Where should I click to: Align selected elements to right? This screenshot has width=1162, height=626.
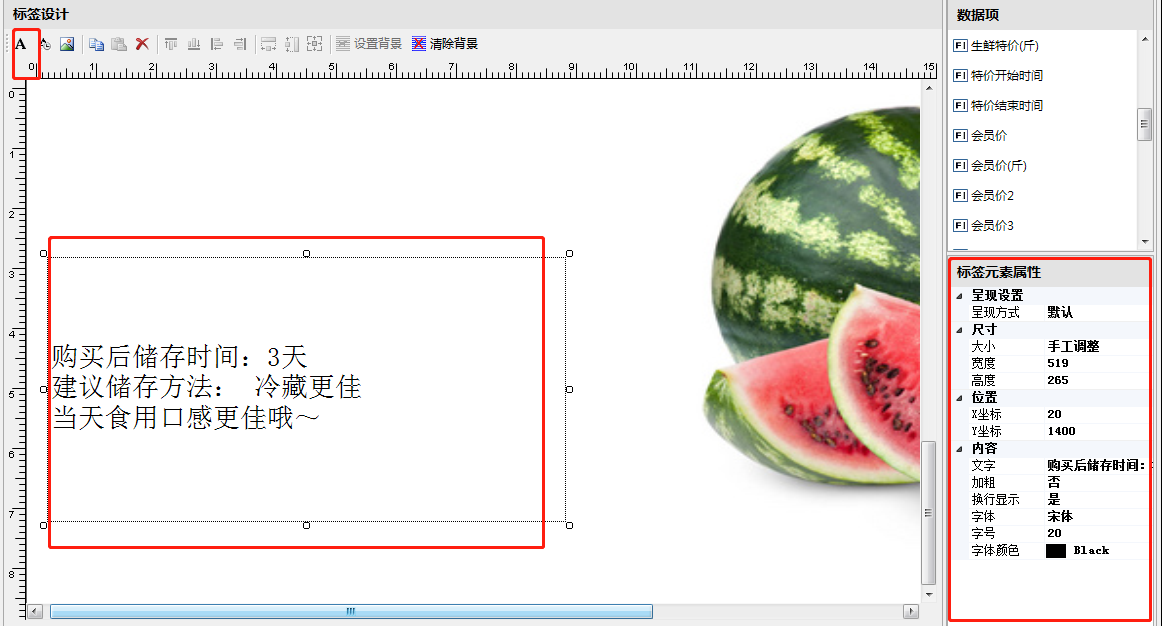[x=239, y=44]
